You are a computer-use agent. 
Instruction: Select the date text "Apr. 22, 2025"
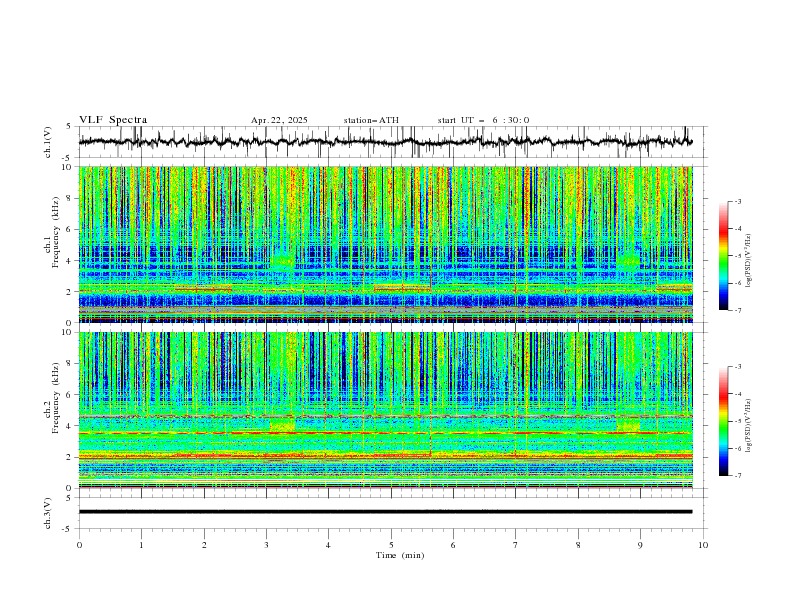click(x=279, y=120)
